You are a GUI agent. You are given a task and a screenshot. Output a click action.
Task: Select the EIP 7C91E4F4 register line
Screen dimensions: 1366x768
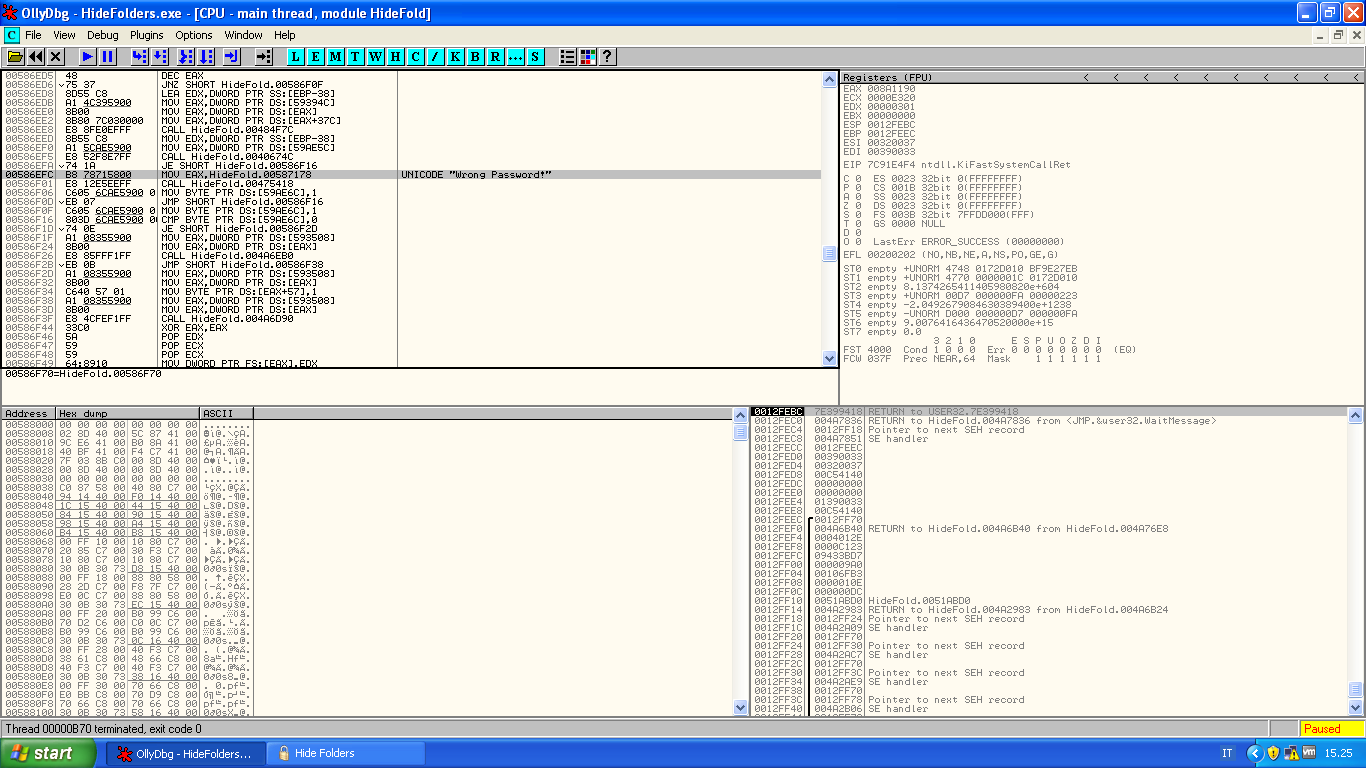point(956,164)
